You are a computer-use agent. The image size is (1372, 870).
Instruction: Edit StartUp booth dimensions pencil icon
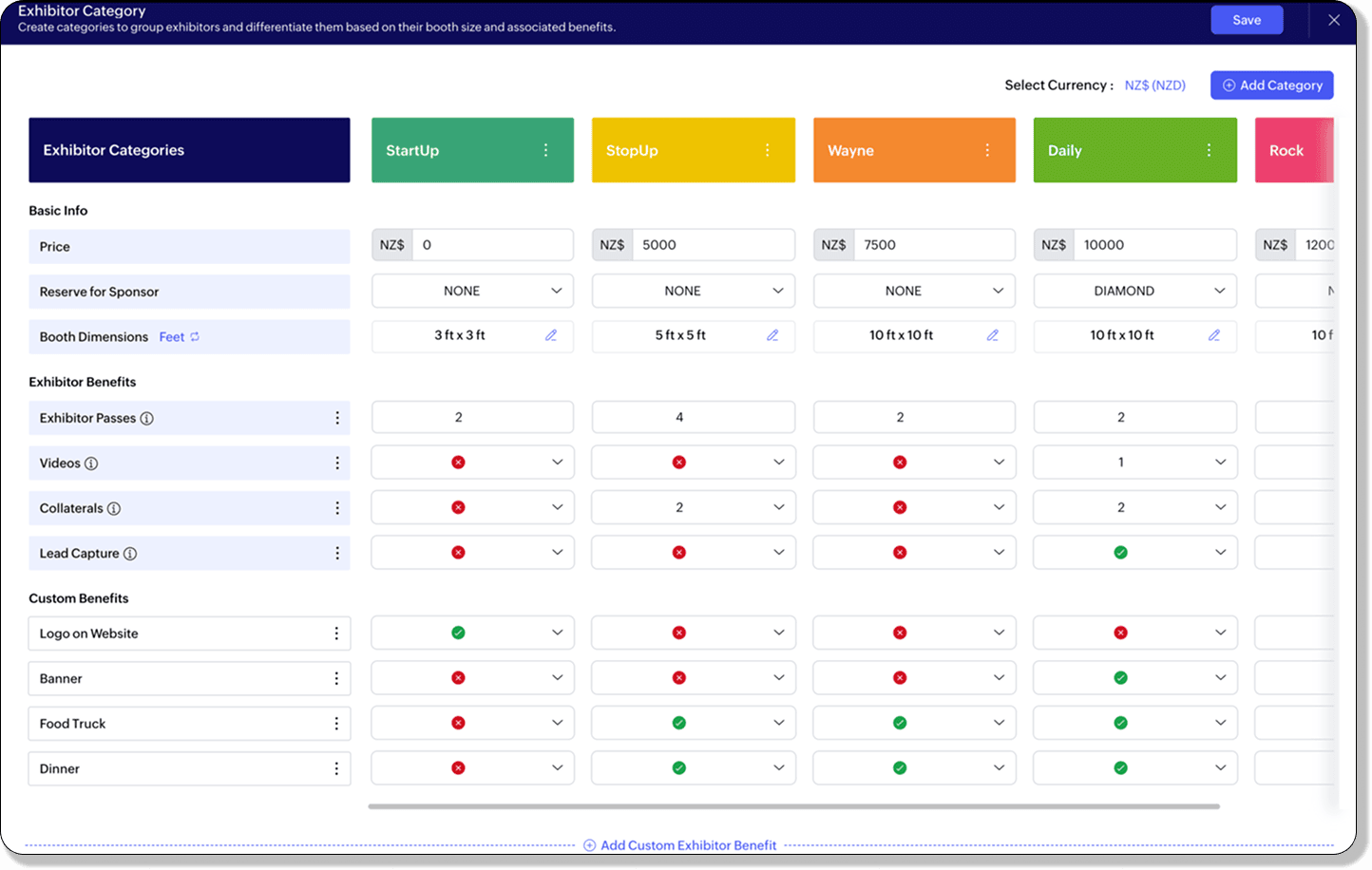551,335
